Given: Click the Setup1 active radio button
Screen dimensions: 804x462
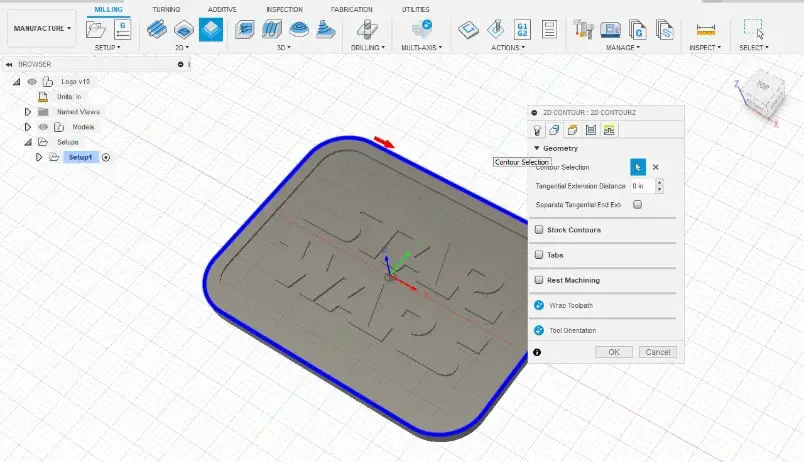Looking at the screenshot, I should 106,157.
